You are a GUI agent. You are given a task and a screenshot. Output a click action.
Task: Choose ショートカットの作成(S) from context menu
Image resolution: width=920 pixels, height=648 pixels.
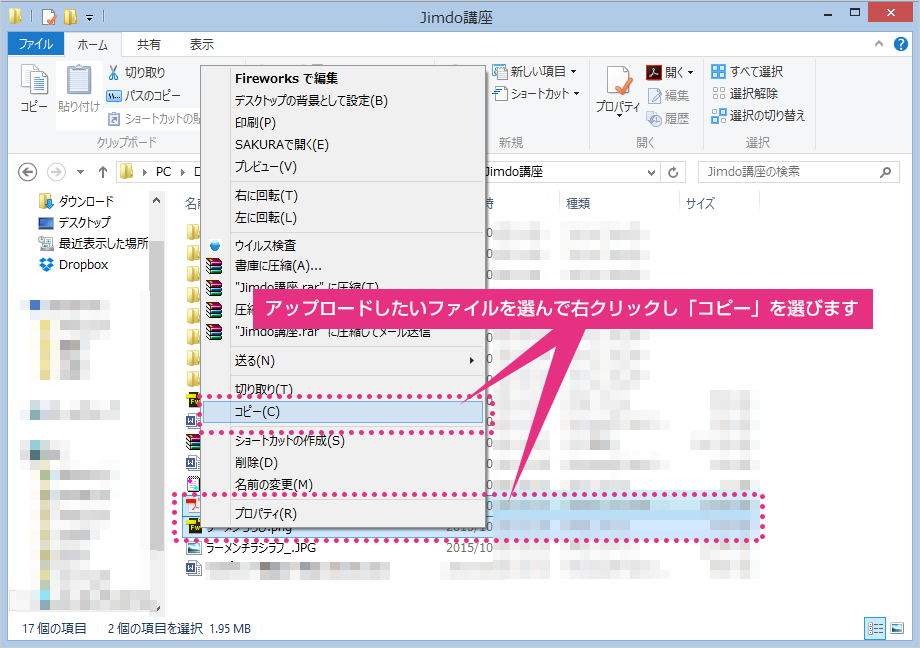coord(343,440)
